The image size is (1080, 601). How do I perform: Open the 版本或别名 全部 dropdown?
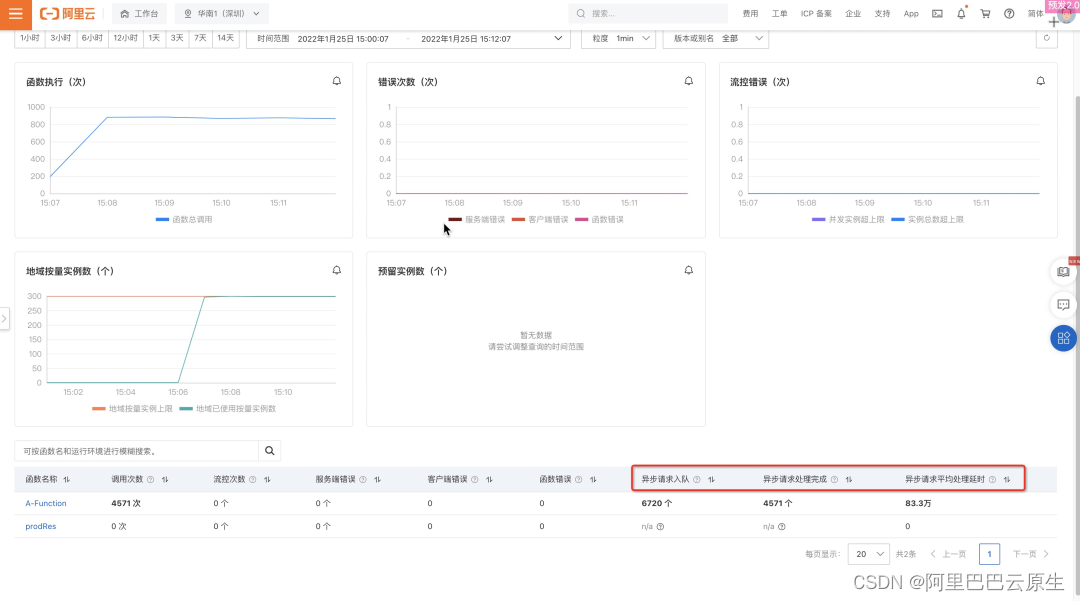pos(716,39)
